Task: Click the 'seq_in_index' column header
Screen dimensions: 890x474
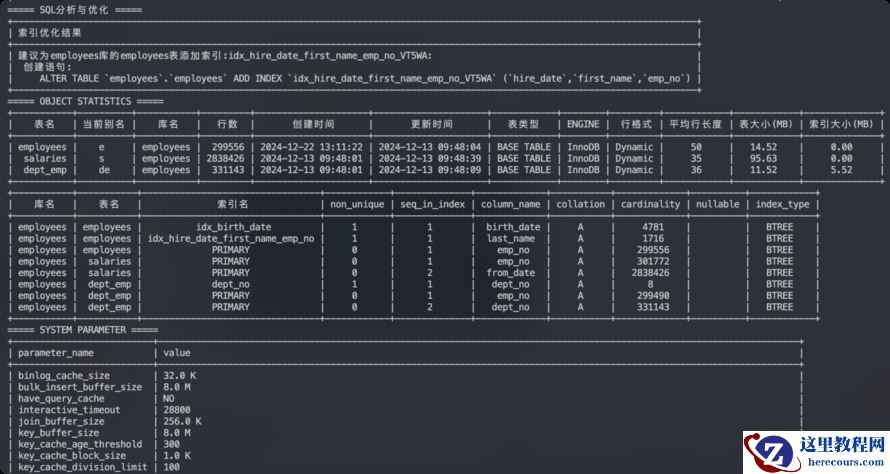Action: pyautogui.click(x=433, y=204)
